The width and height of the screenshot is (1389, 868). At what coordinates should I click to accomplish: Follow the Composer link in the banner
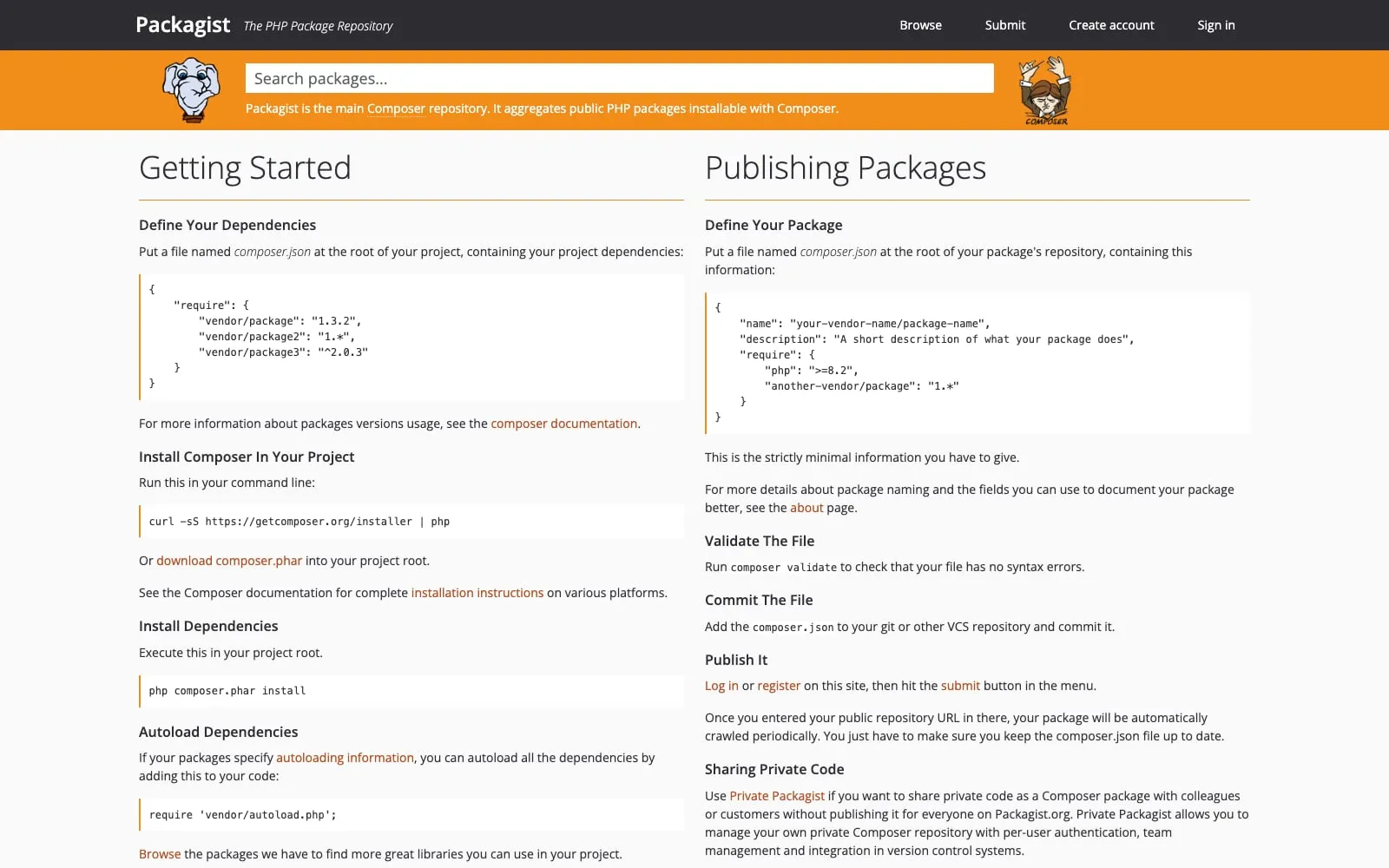(396, 108)
